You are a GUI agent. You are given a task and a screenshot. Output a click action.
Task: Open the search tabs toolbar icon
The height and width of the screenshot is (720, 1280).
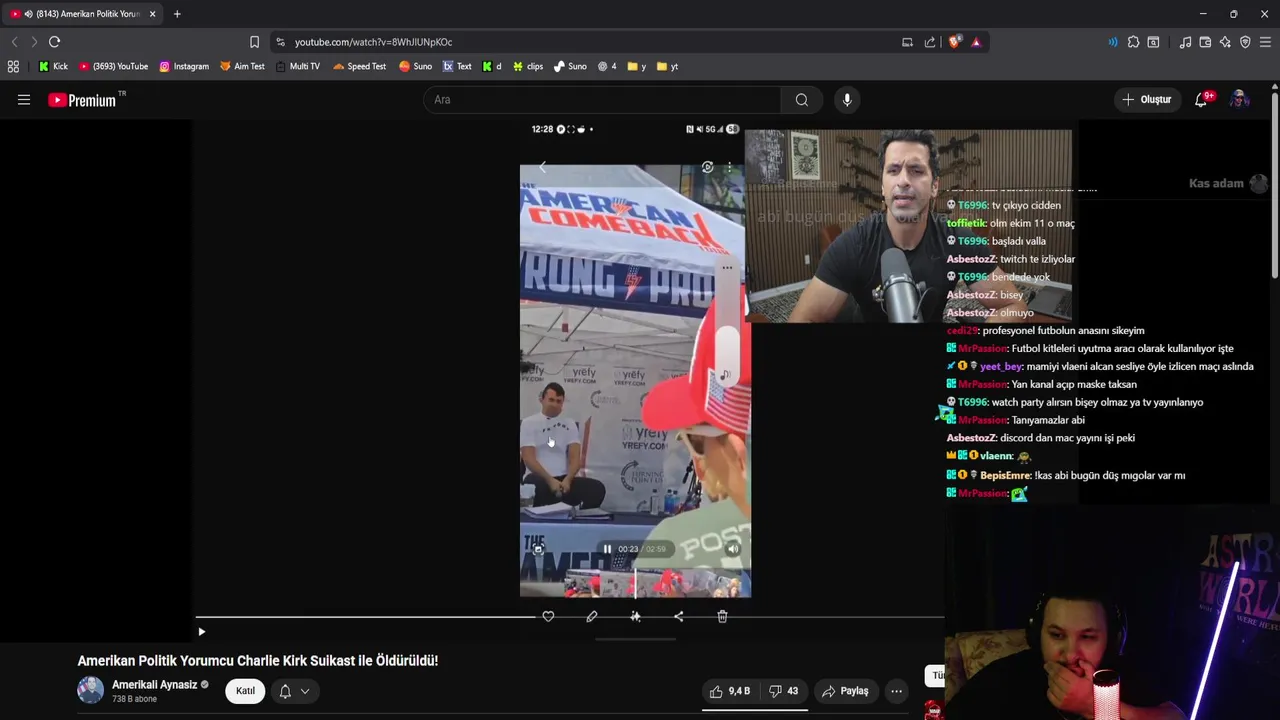[x=1153, y=42]
